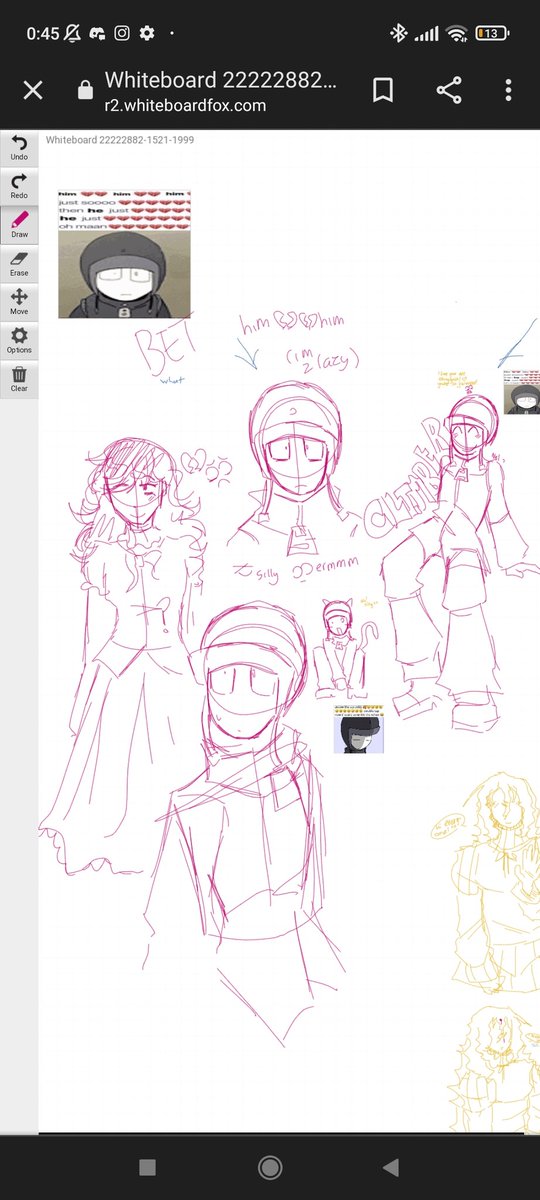Share the whiteboard link
Screen dimensions: 540x1200
pos(449,91)
